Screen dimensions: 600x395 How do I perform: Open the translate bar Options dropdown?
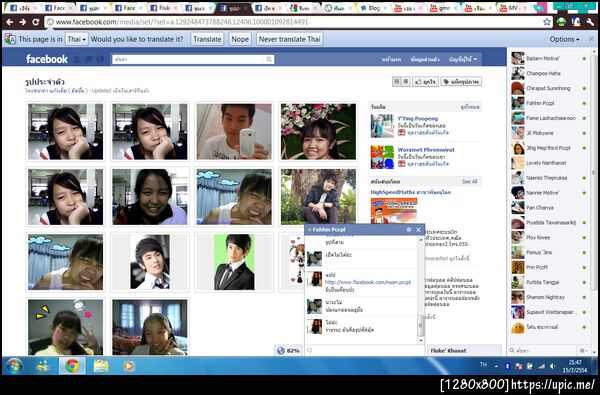click(564, 39)
